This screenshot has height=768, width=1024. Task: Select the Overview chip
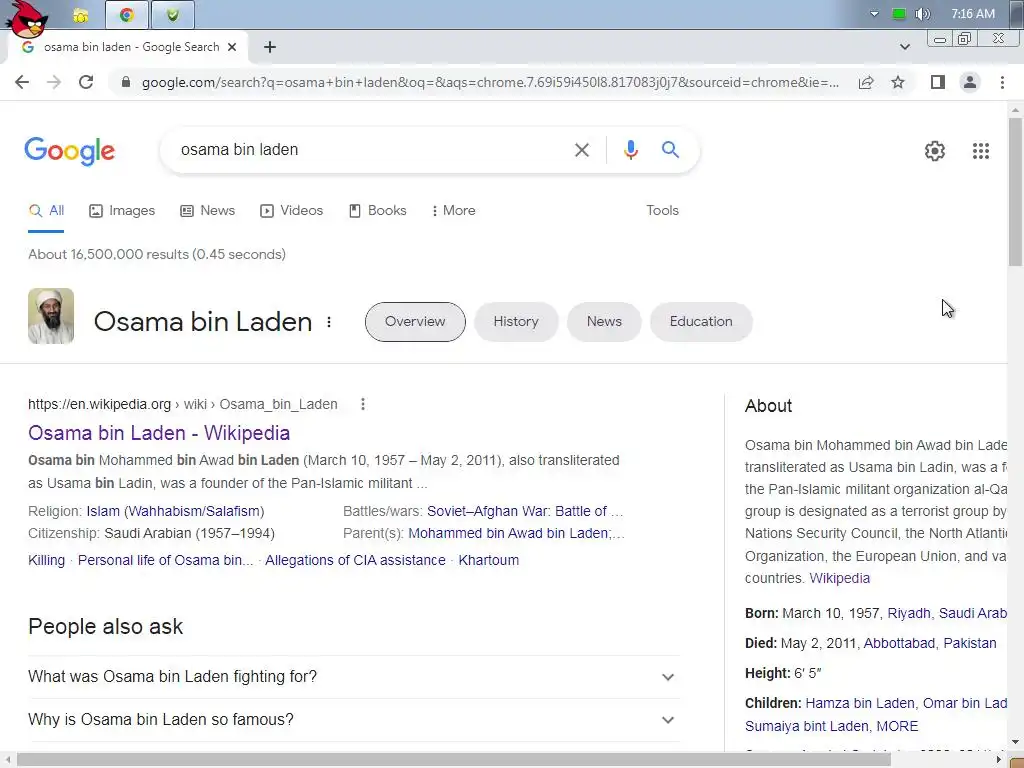click(x=415, y=321)
